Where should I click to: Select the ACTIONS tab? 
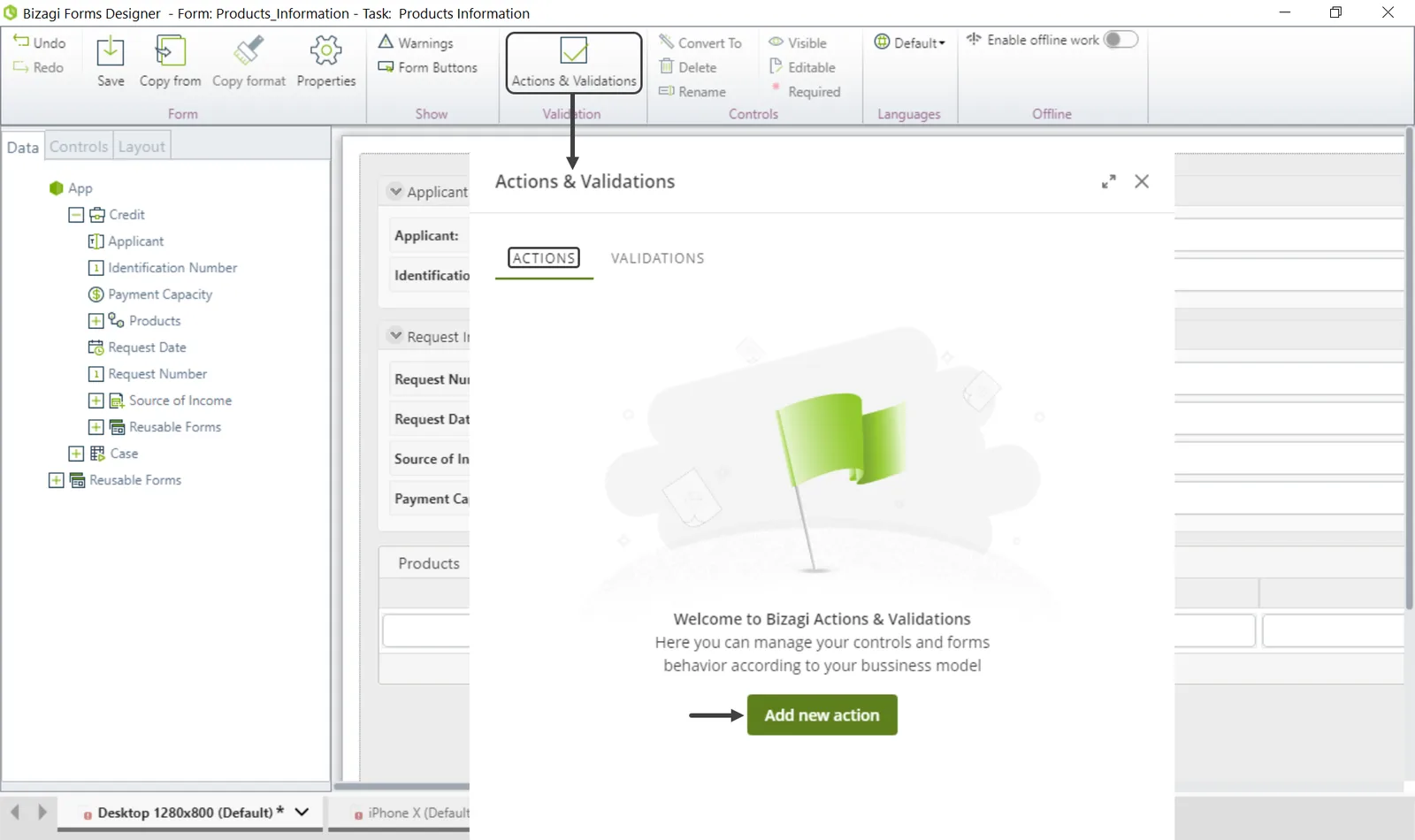[x=544, y=258]
